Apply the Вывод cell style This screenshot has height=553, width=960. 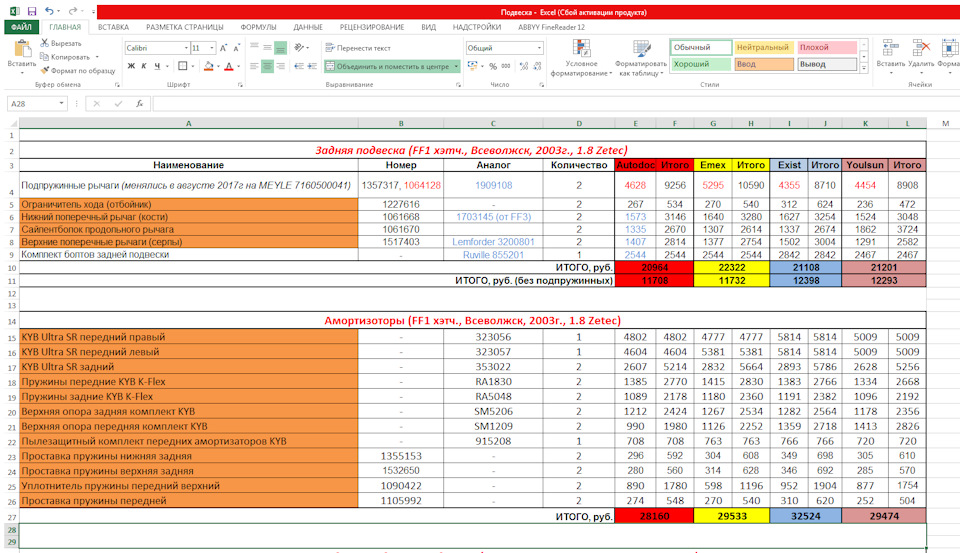click(827, 64)
